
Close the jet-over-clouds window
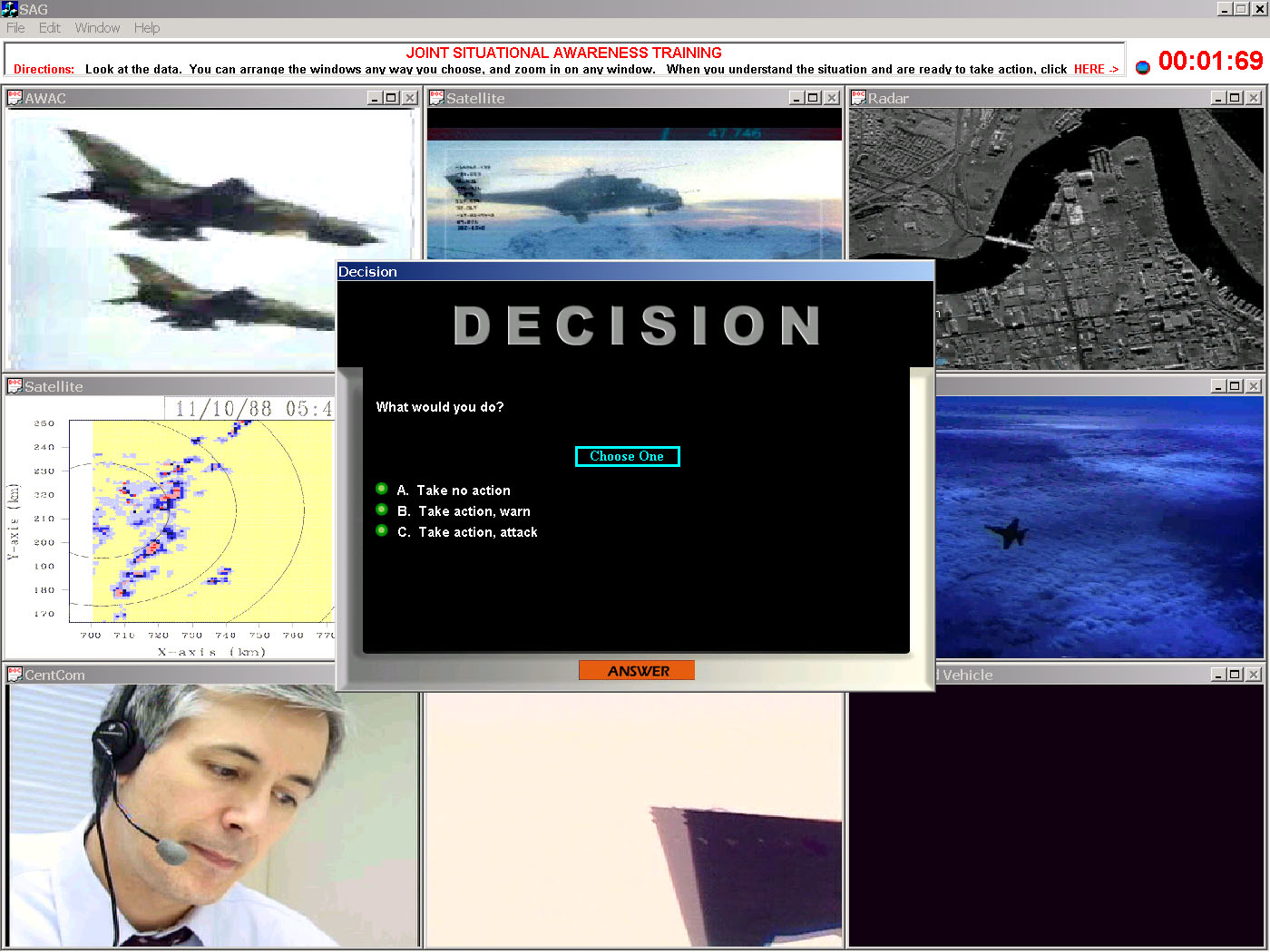click(x=1254, y=386)
